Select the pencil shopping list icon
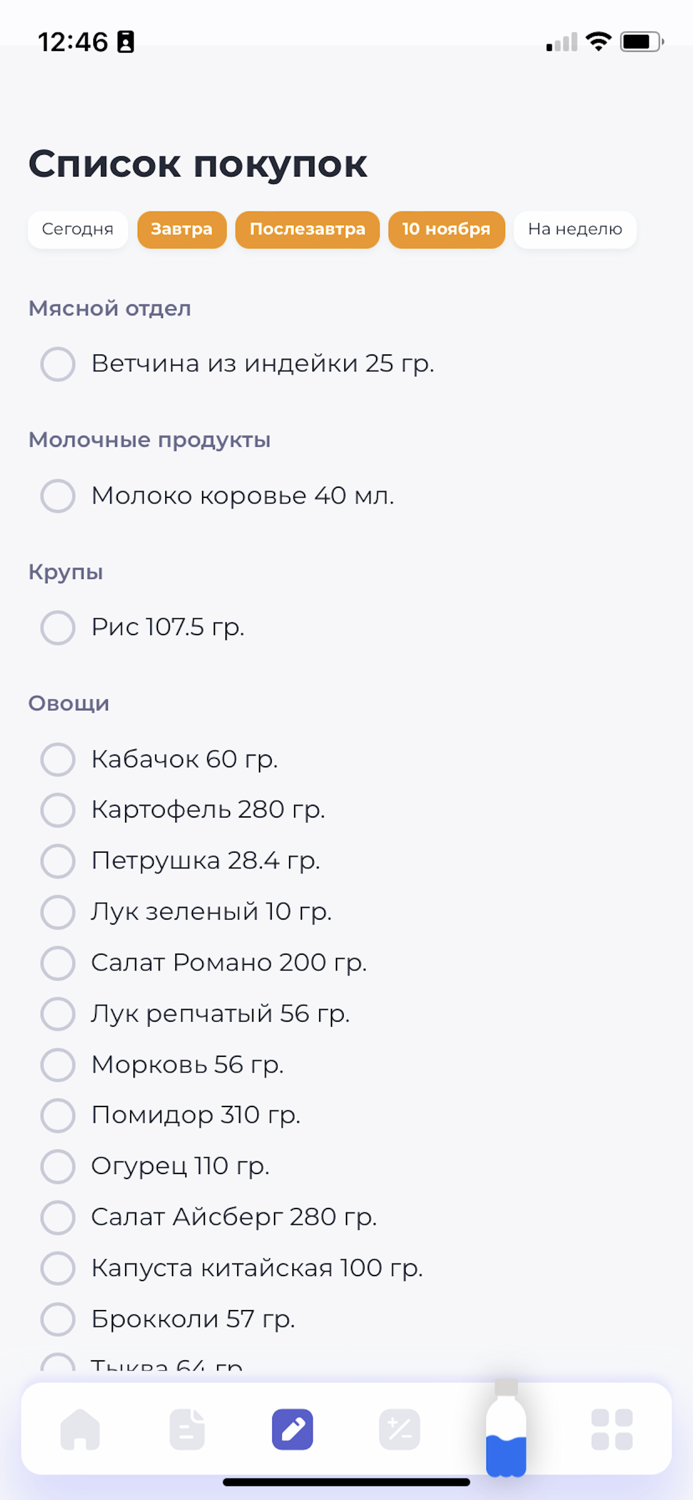The image size is (693, 1500). pyautogui.click(x=293, y=1429)
